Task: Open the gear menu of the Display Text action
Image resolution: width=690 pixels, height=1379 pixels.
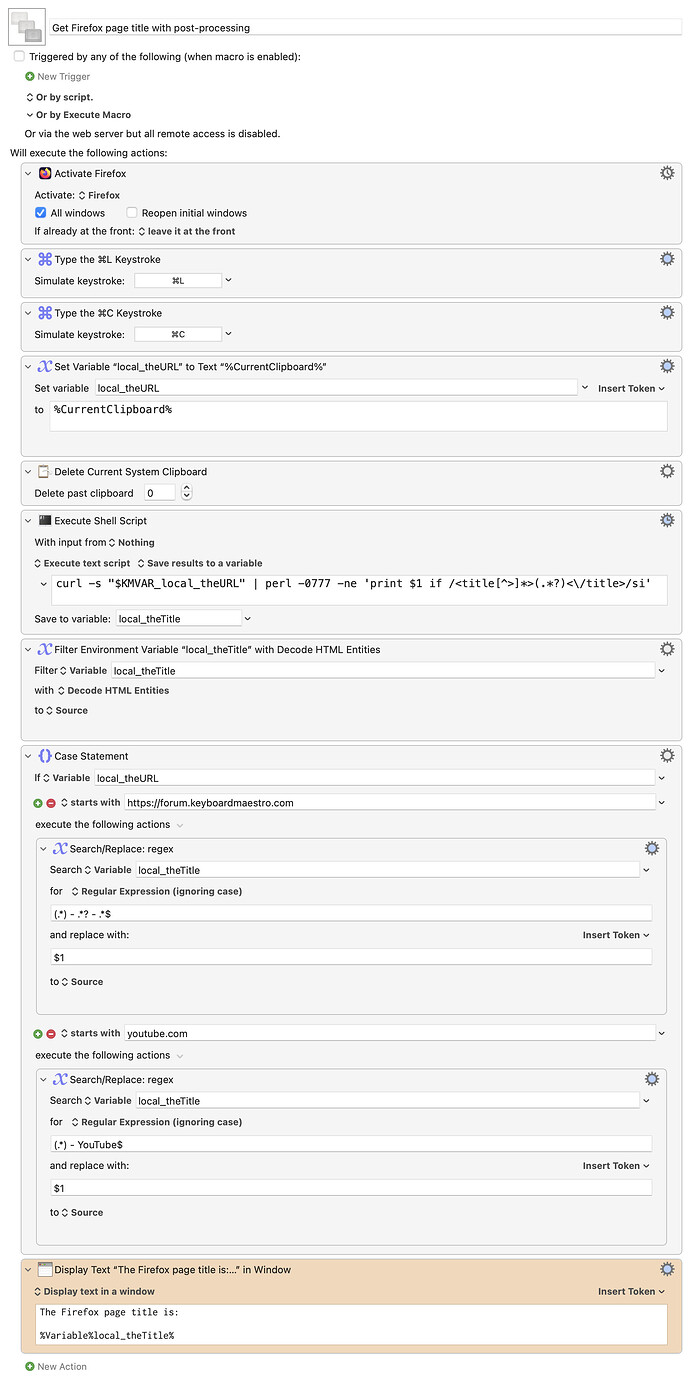Action: (667, 1268)
